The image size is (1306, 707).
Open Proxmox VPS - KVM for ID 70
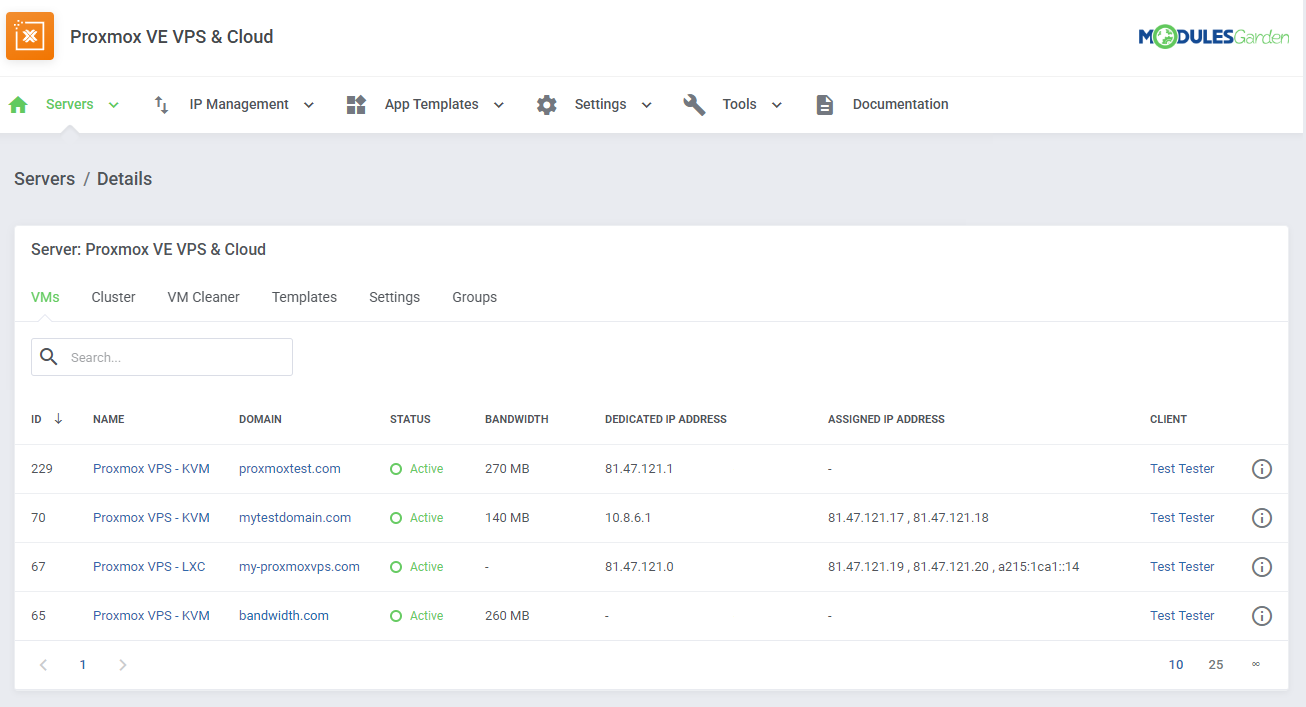click(151, 518)
